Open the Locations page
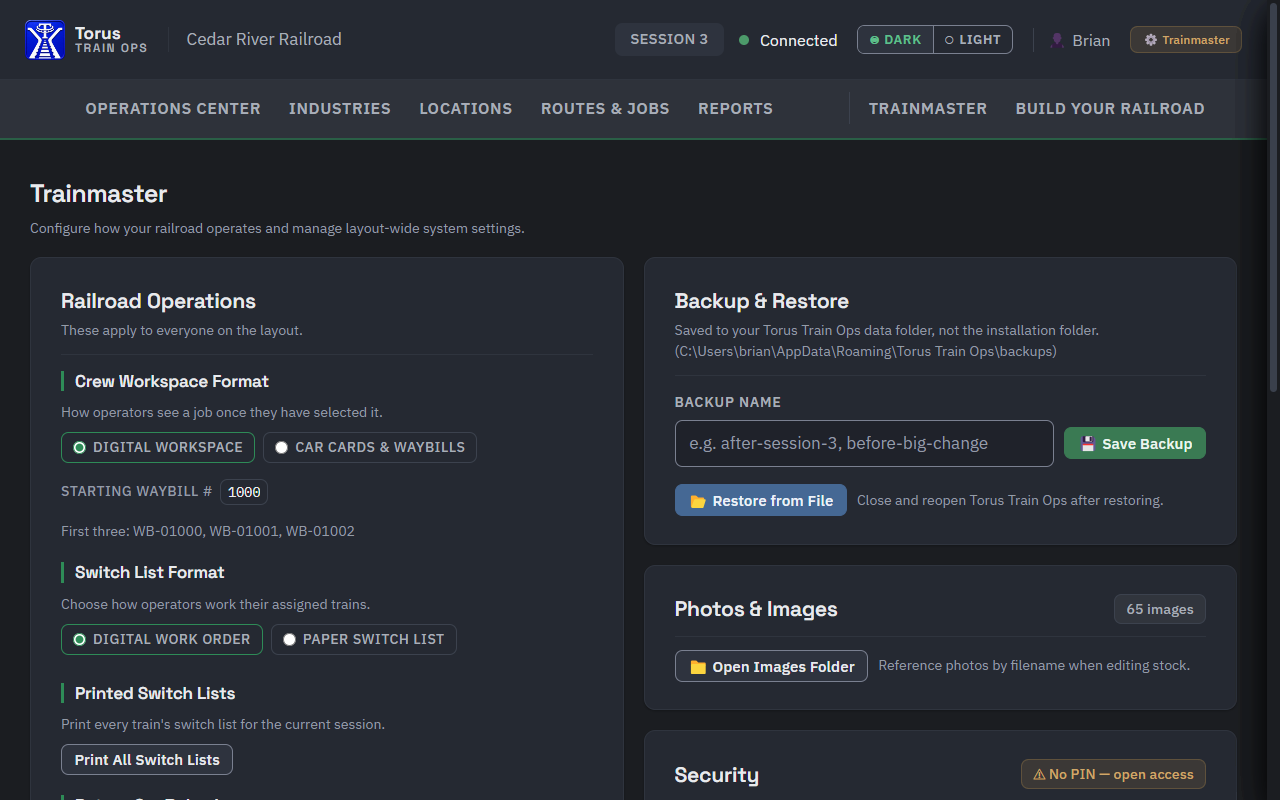Image resolution: width=1280 pixels, height=800 pixels. [466, 109]
